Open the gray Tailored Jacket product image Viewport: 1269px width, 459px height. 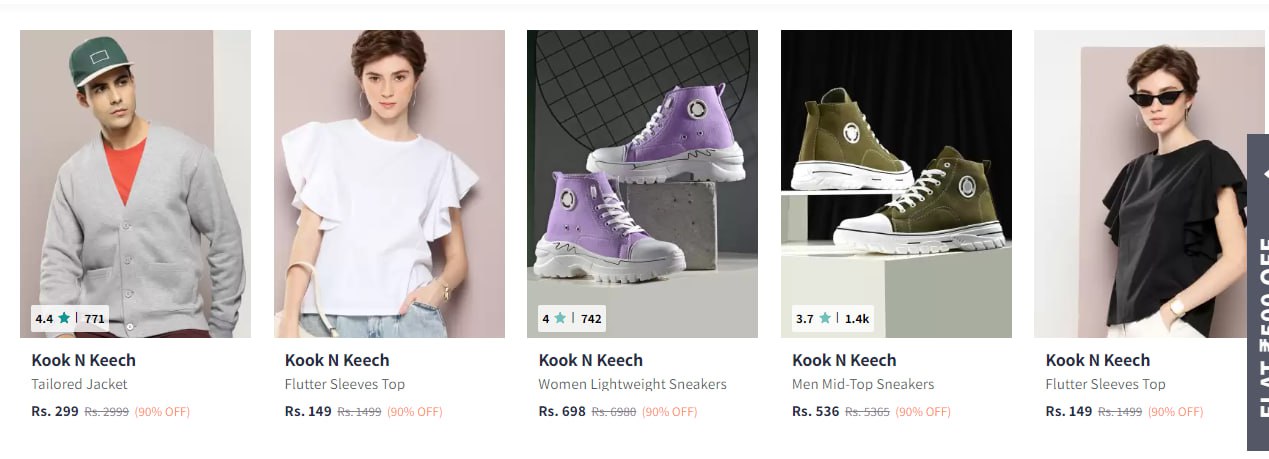(x=135, y=180)
